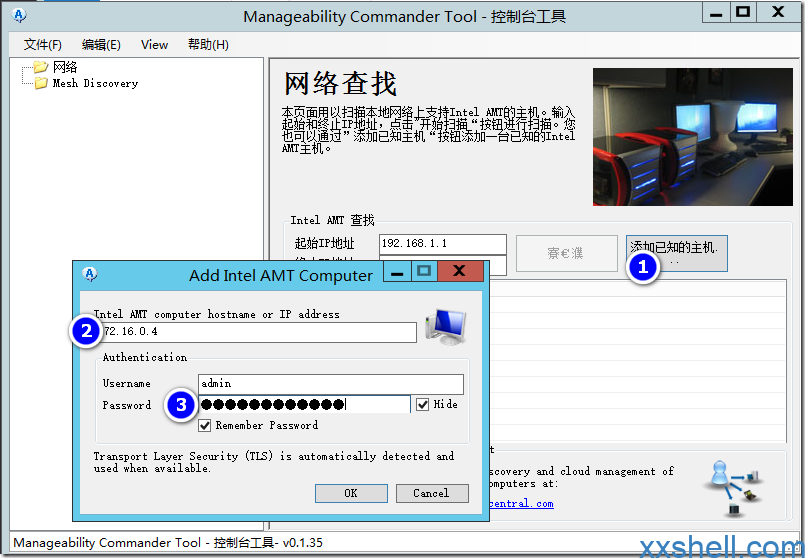Close the Manageability Commander Tool window

point(778,12)
